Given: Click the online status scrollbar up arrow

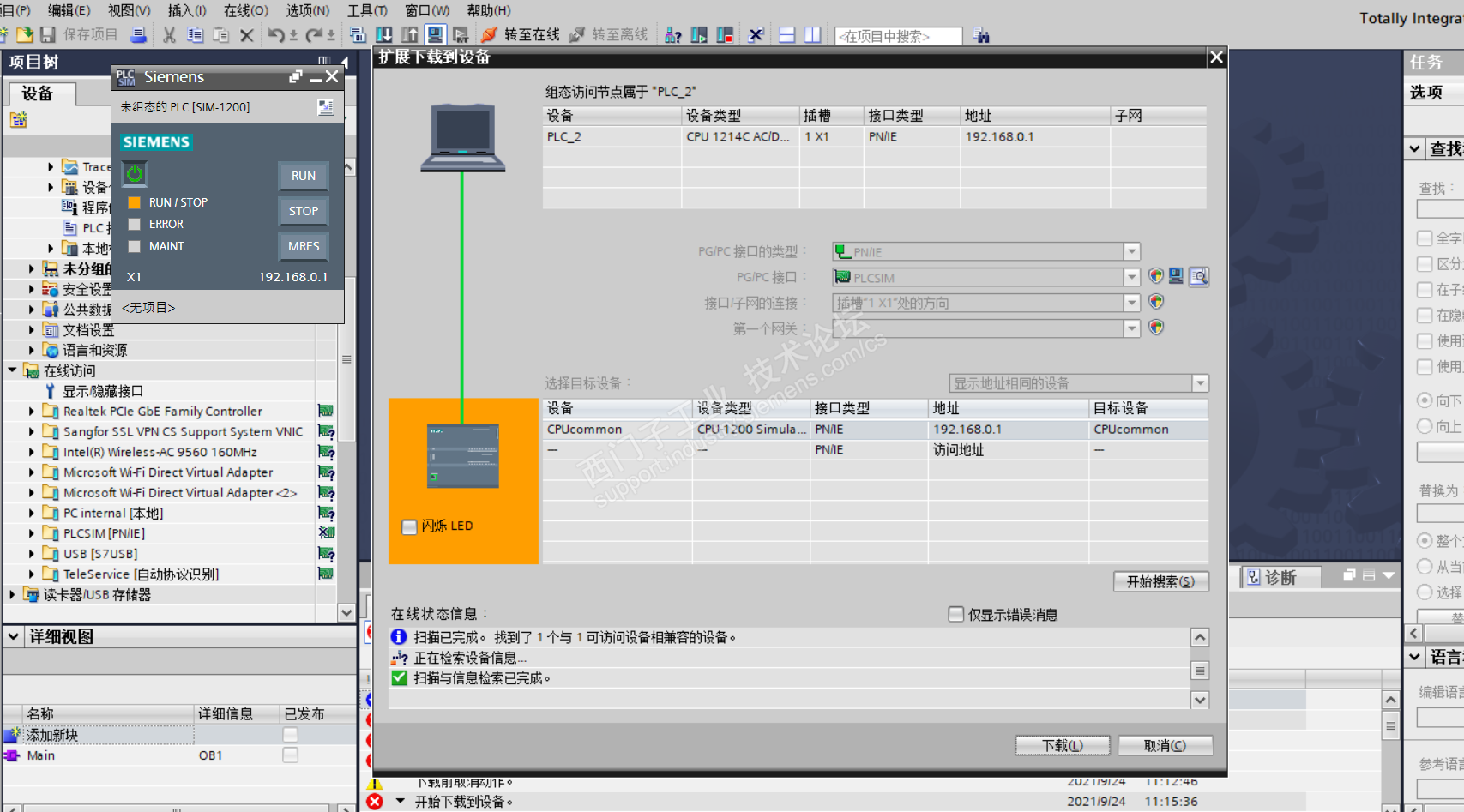Looking at the screenshot, I should (1200, 637).
